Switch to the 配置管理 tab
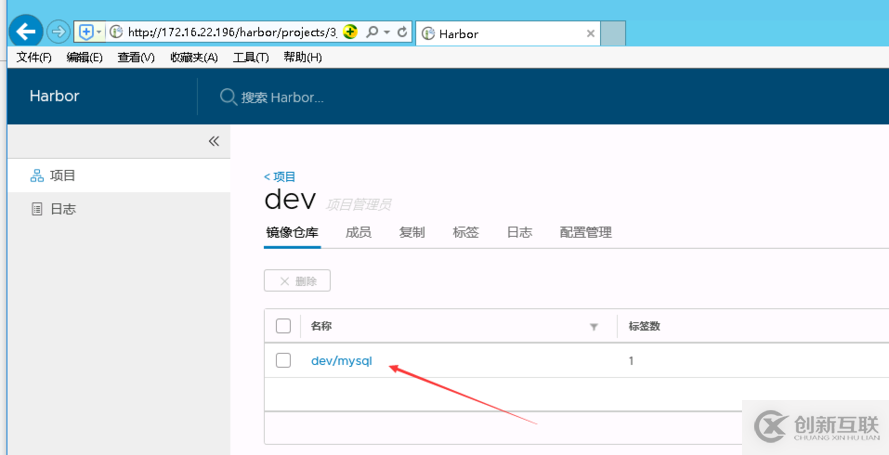Screen dimensions: 889x455 click(586, 233)
